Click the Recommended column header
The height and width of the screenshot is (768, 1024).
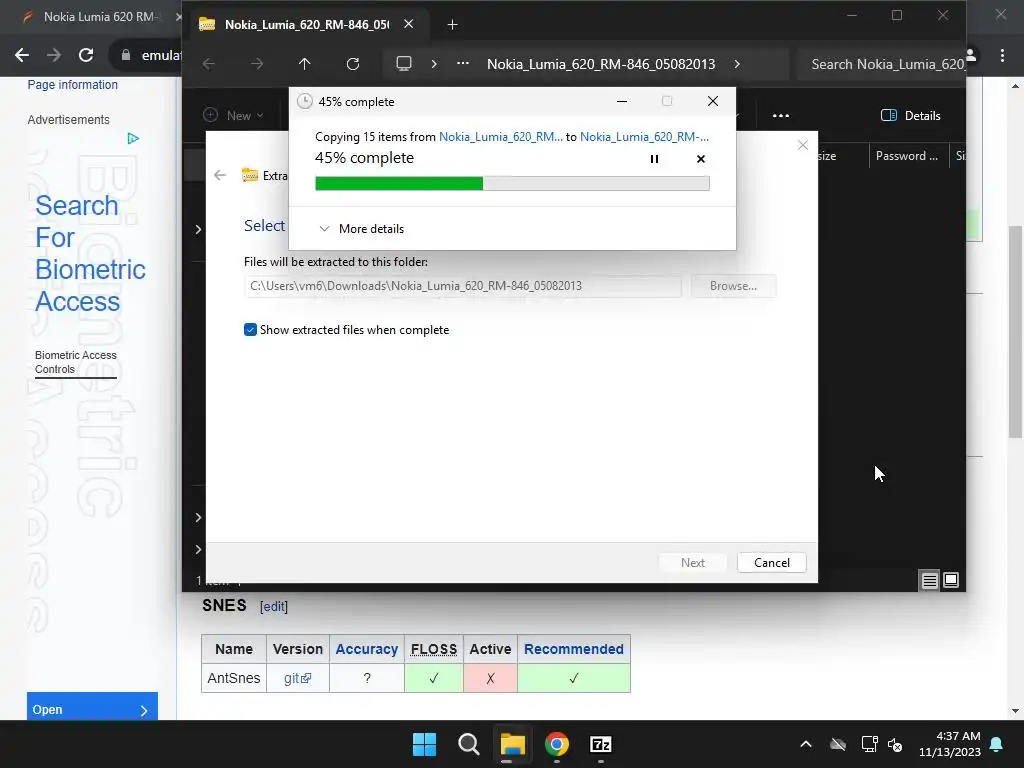tap(573, 649)
